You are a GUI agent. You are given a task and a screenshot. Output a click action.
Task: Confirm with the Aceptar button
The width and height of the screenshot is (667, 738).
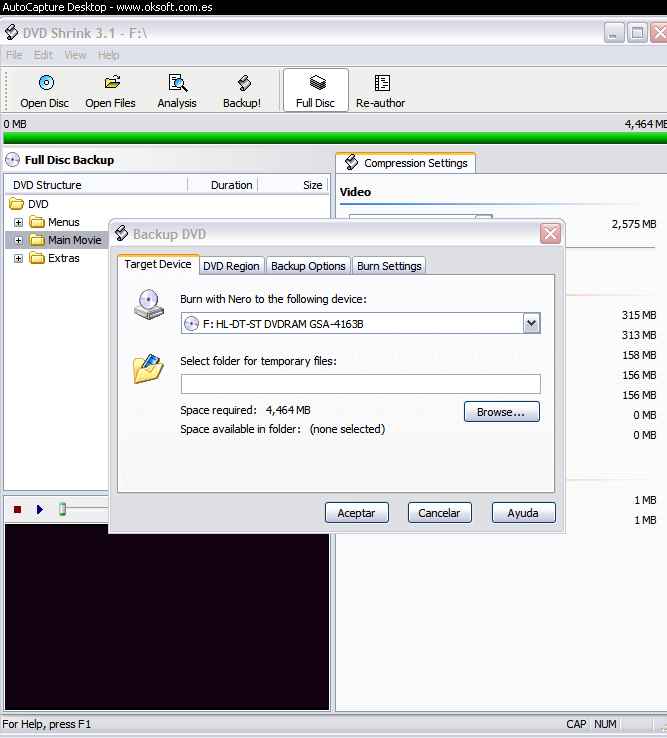(357, 513)
